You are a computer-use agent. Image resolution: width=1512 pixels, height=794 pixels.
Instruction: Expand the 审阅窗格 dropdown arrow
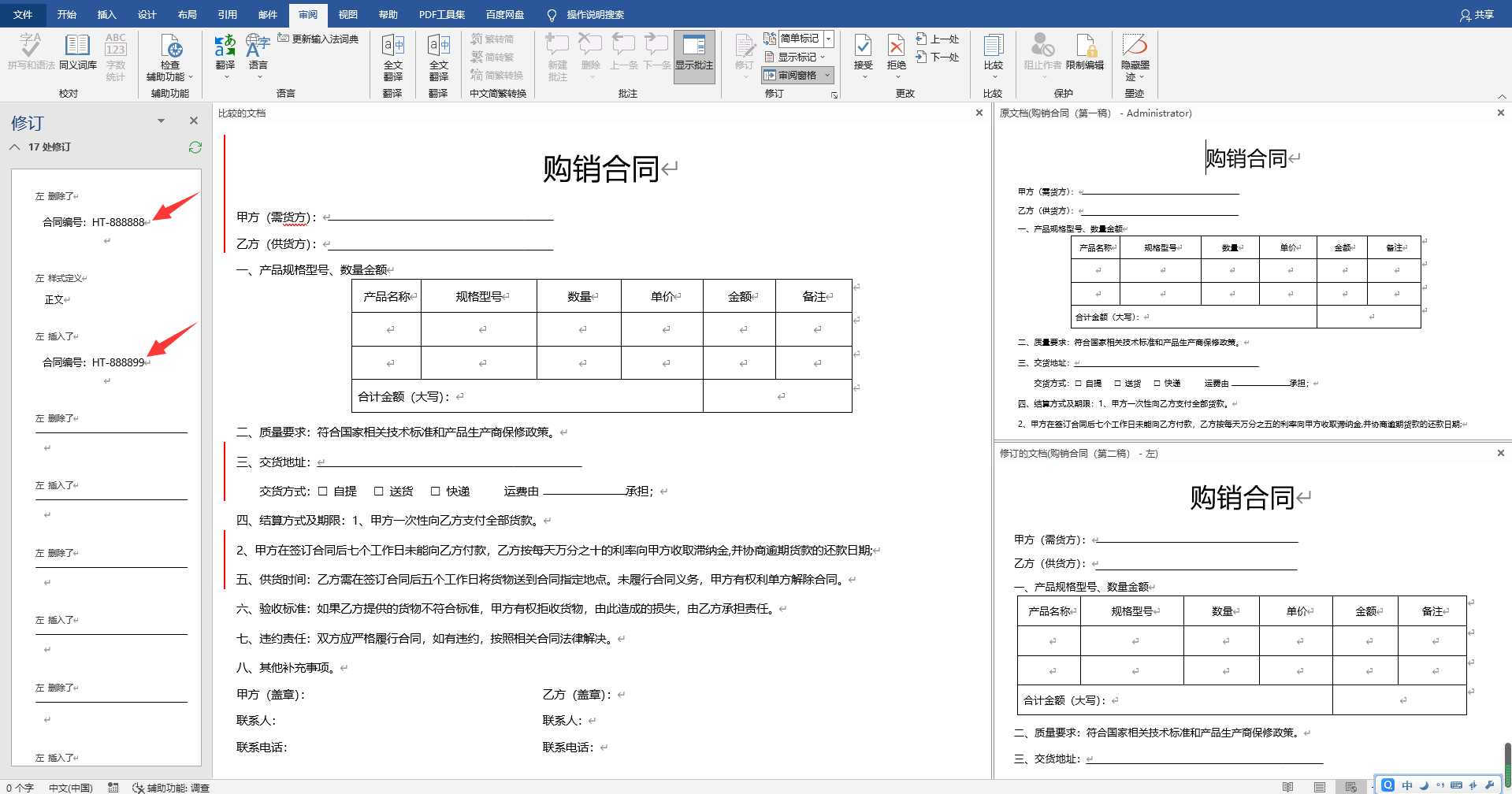[x=827, y=76]
